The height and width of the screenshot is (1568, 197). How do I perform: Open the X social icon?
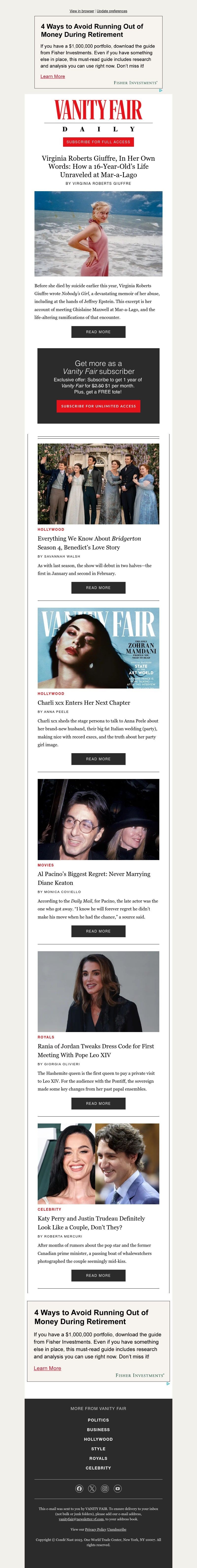92,1488
